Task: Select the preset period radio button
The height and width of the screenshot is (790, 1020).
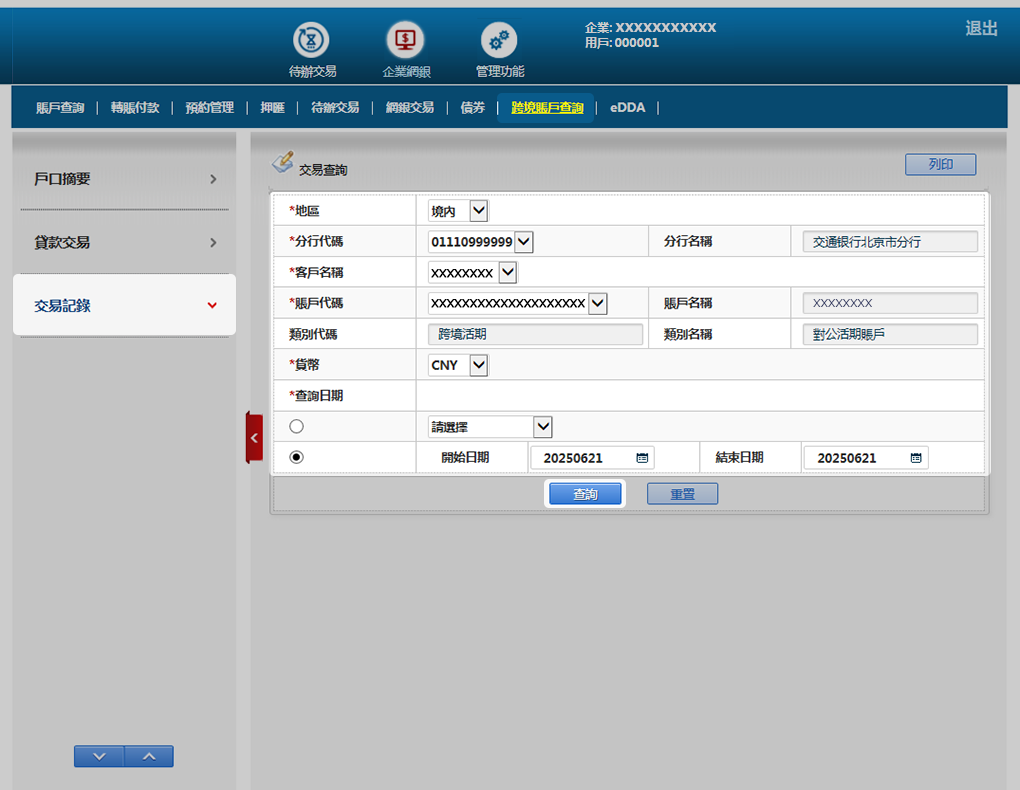Action: pos(297,426)
